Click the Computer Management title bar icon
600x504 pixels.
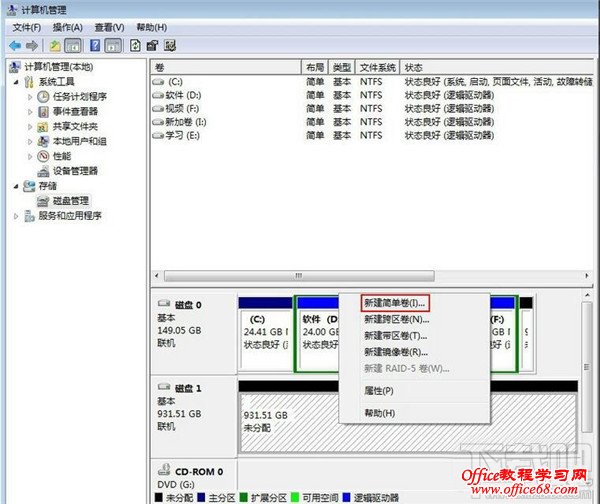tap(12, 9)
